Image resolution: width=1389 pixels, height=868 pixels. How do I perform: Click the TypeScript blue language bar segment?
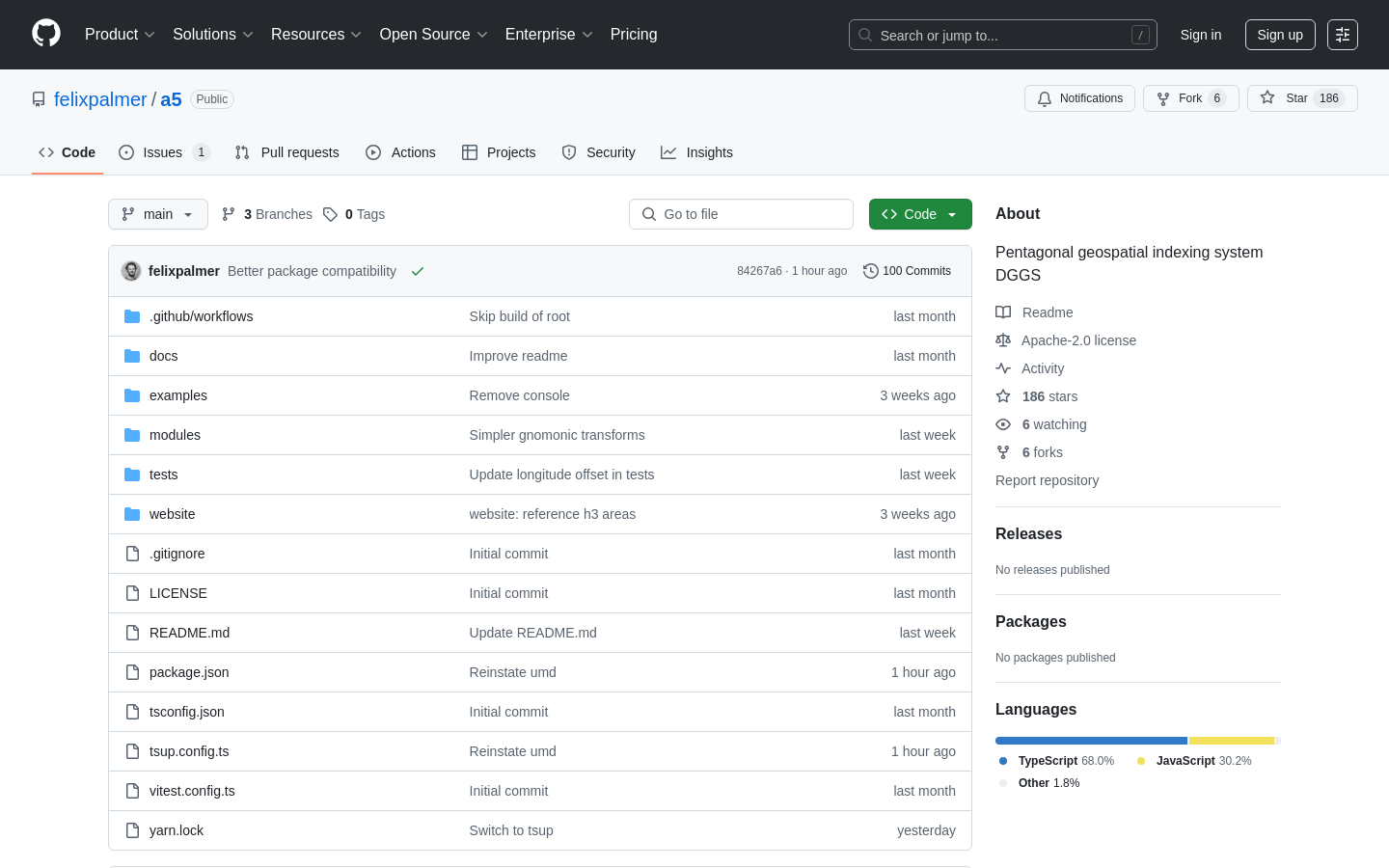coord(1091,741)
